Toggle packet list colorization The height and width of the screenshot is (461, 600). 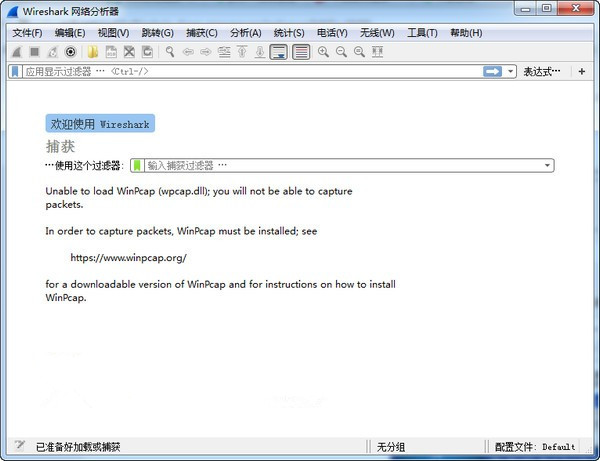[x=301, y=52]
